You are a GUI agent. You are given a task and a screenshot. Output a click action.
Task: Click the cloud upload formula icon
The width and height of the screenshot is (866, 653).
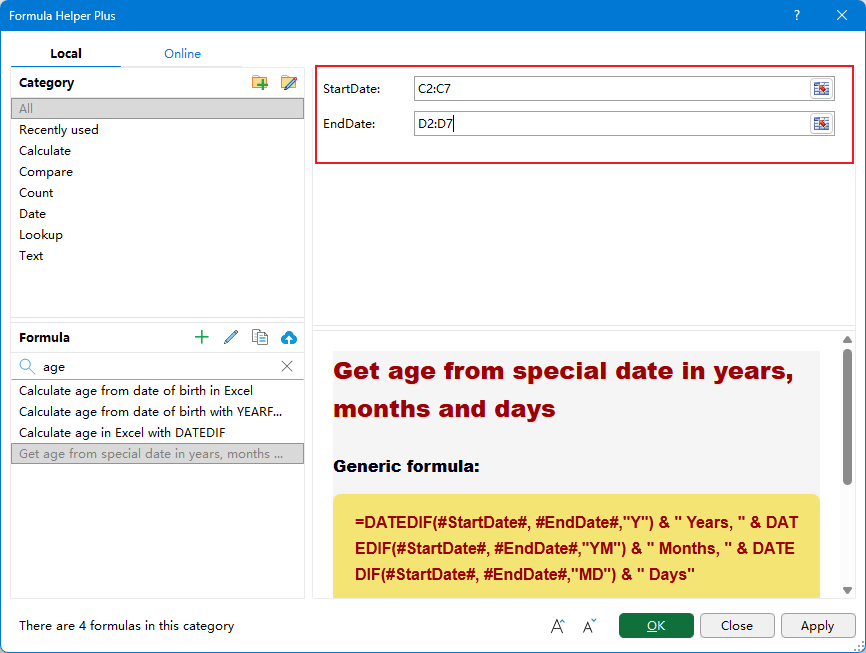(x=289, y=338)
